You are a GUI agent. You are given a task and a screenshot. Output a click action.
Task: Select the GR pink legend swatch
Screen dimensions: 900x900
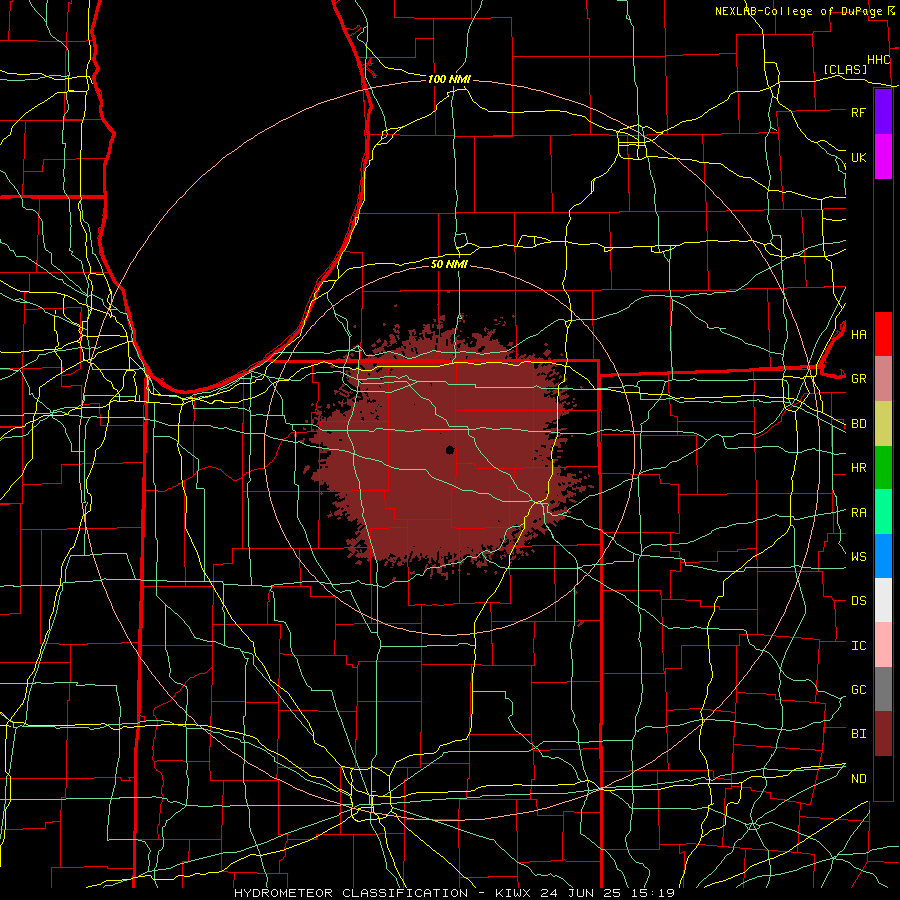883,379
